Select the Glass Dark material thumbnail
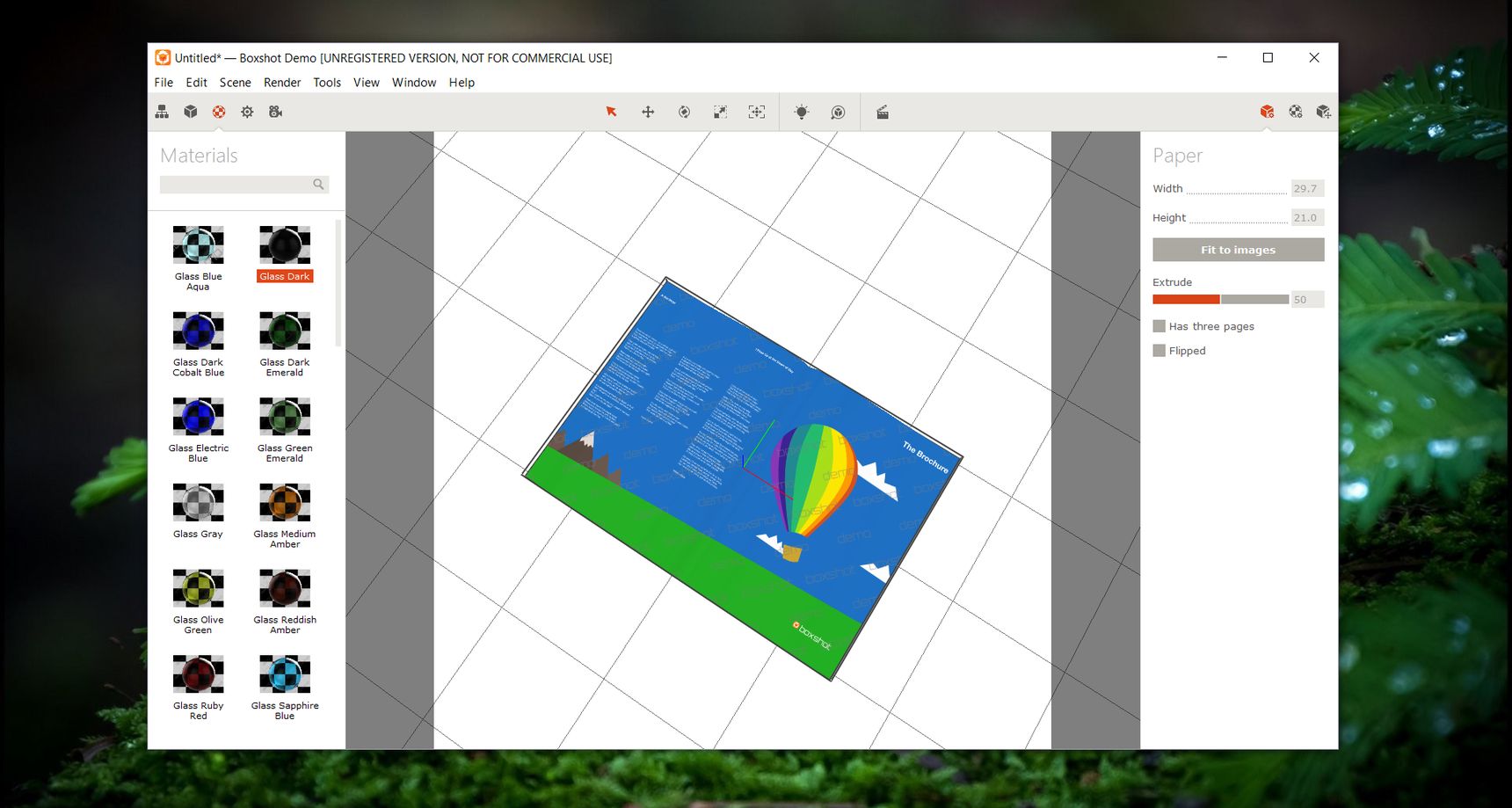Screen dimensions: 1512x808 point(285,245)
